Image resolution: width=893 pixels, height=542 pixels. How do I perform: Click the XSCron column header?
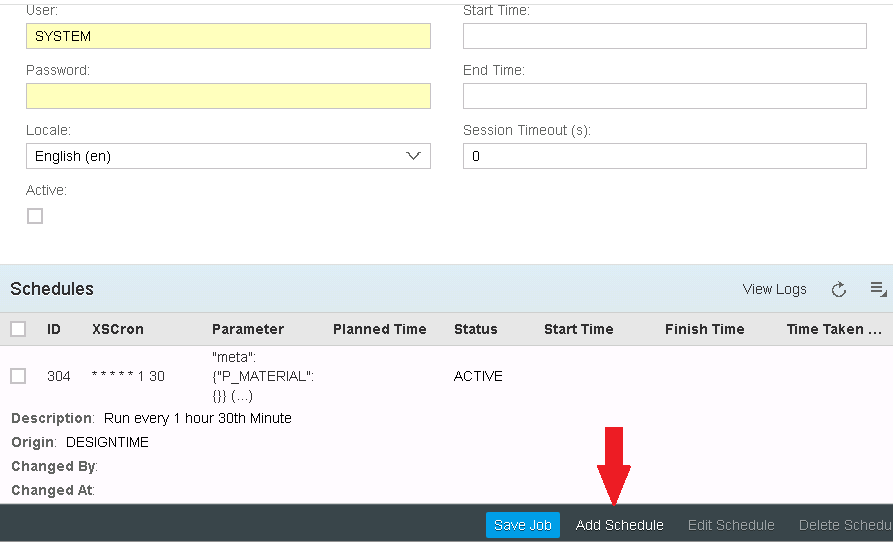118,329
